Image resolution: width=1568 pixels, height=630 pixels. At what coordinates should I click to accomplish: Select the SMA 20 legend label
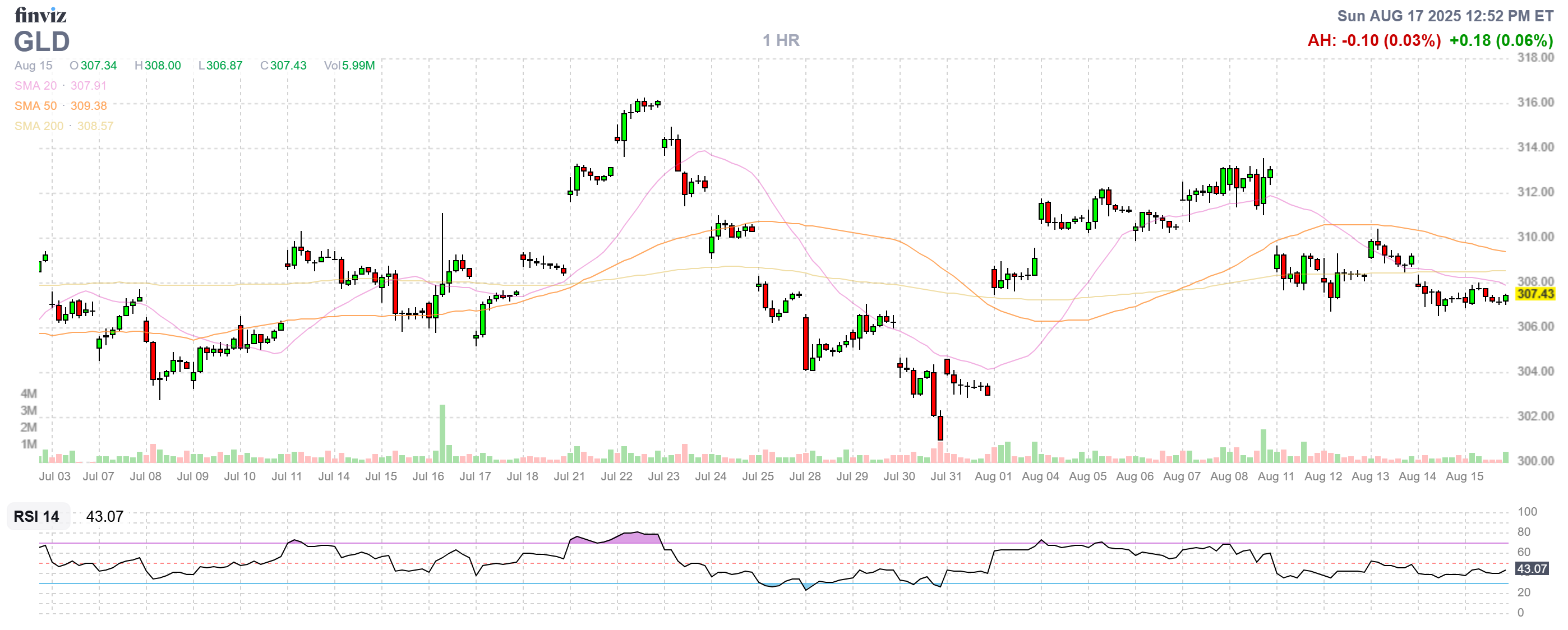tap(35, 86)
